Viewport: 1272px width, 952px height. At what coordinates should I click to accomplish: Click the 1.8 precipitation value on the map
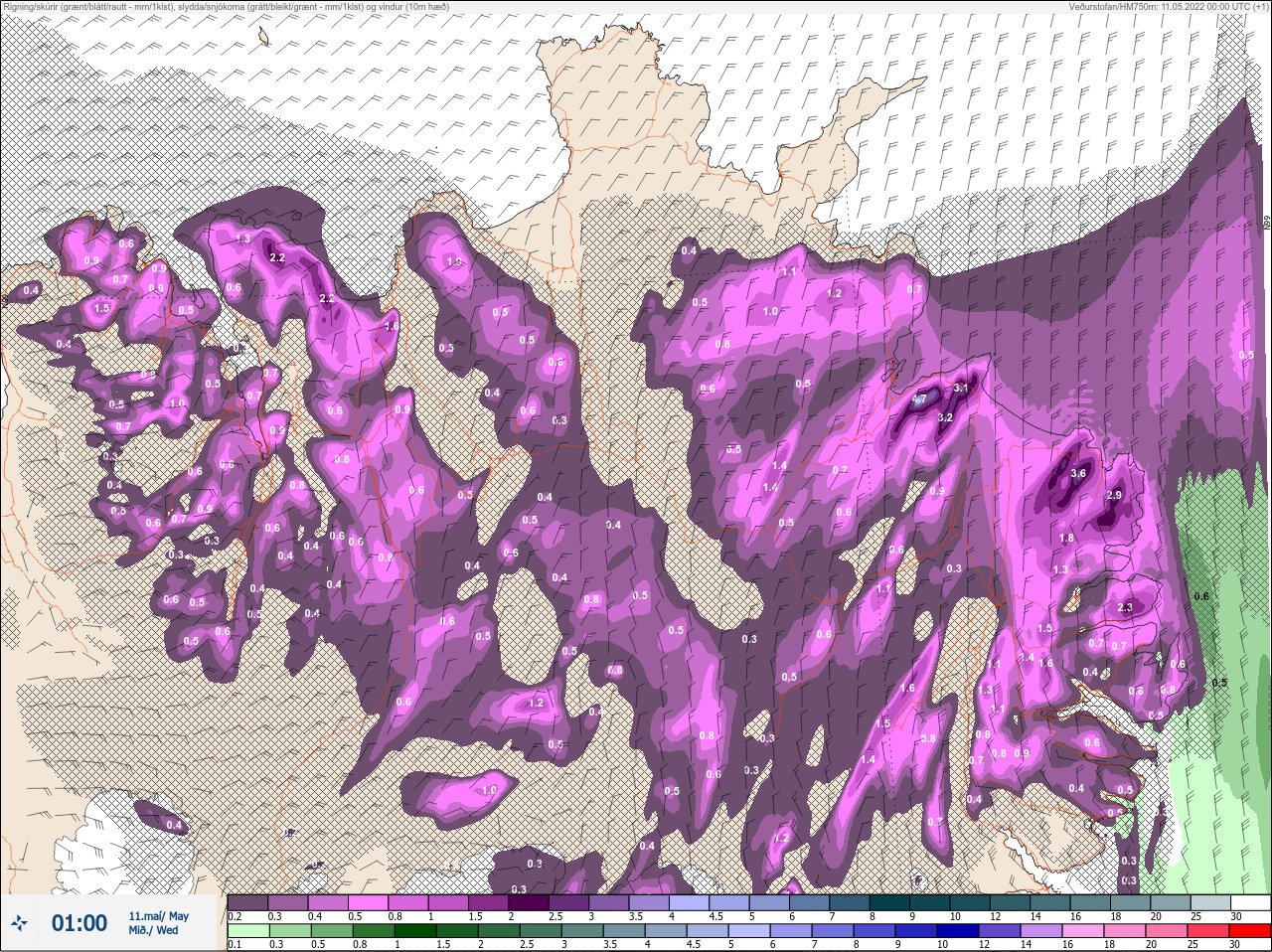click(x=1067, y=538)
